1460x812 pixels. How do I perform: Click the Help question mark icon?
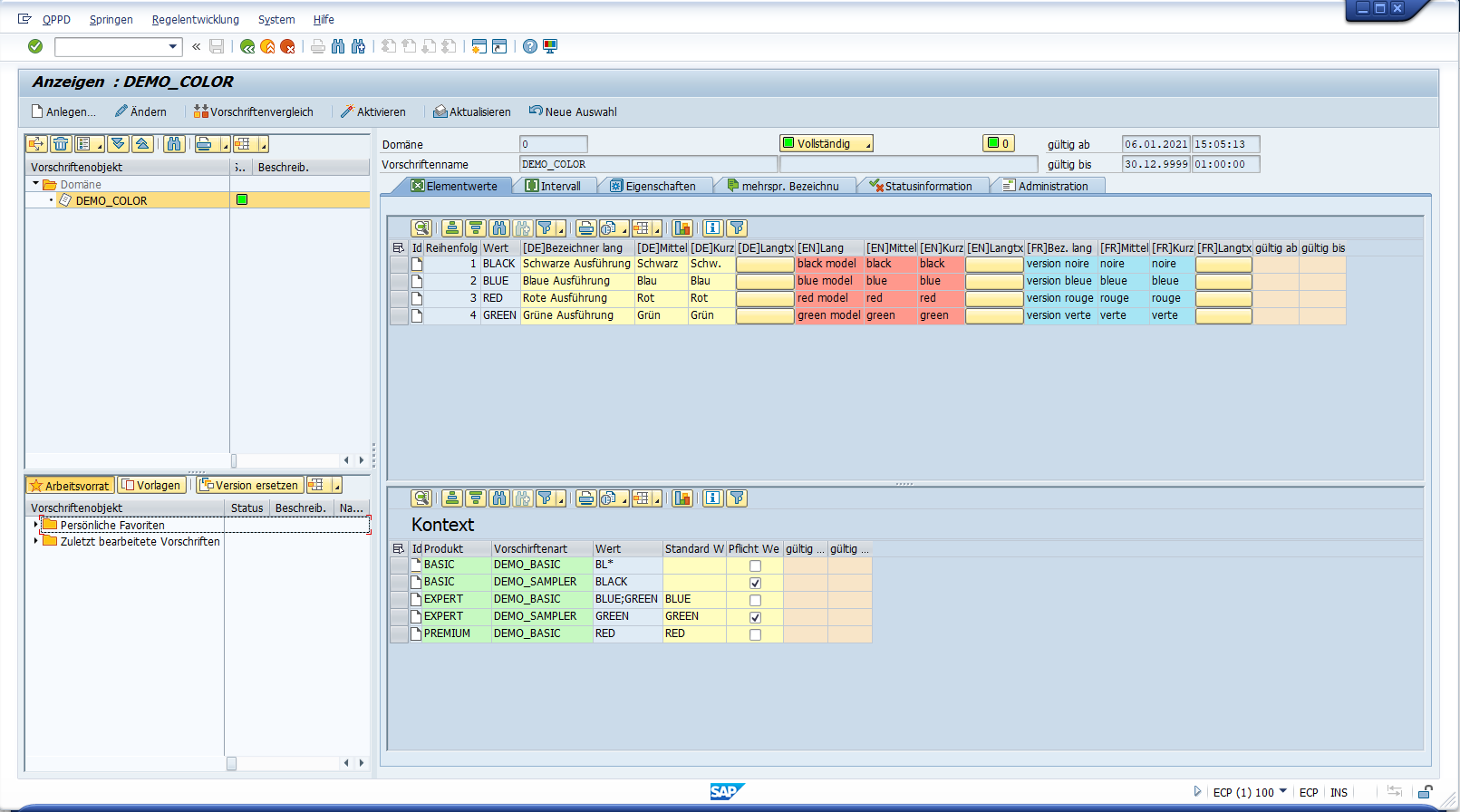530,46
